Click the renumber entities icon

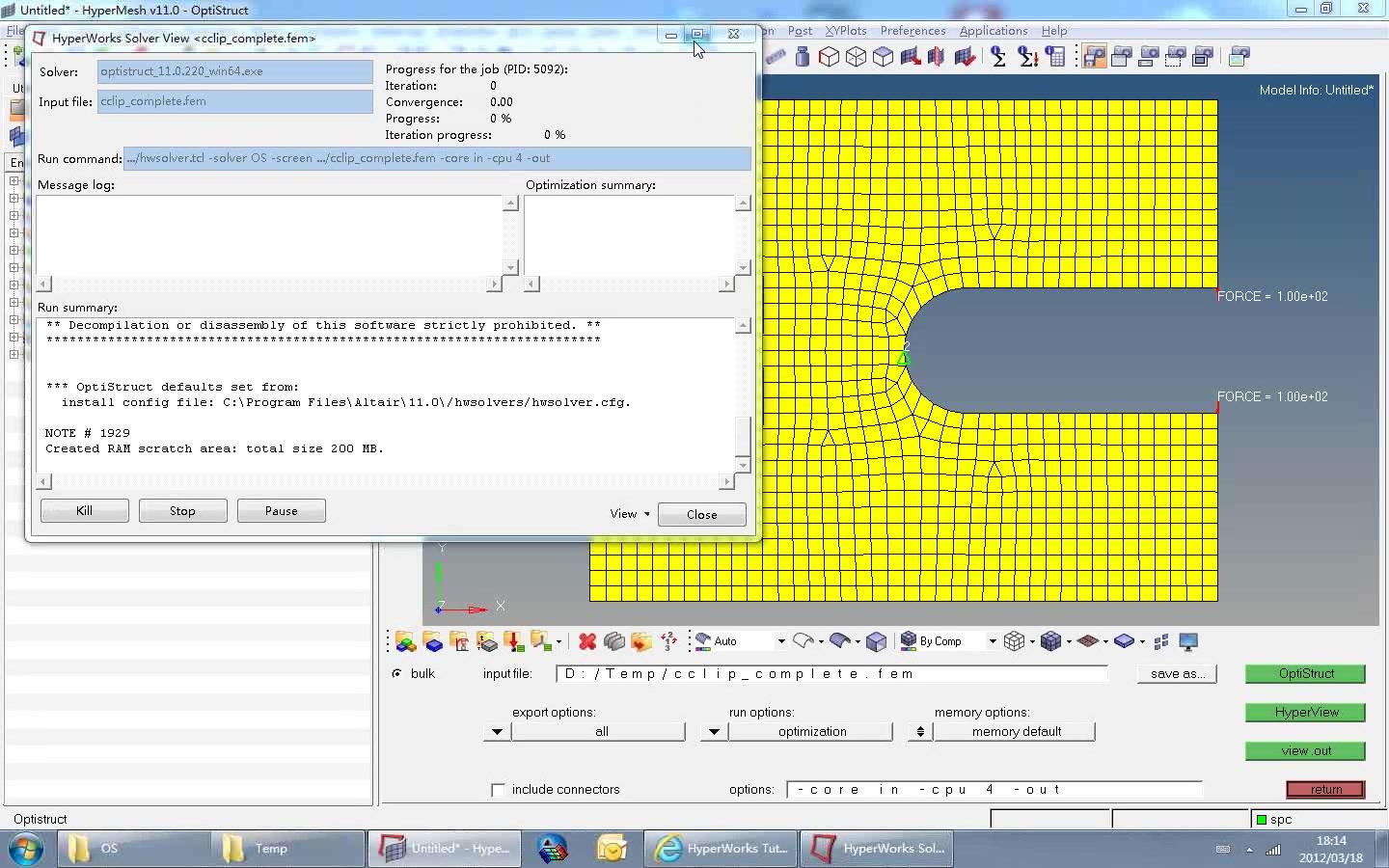click(x=667, y=641)
